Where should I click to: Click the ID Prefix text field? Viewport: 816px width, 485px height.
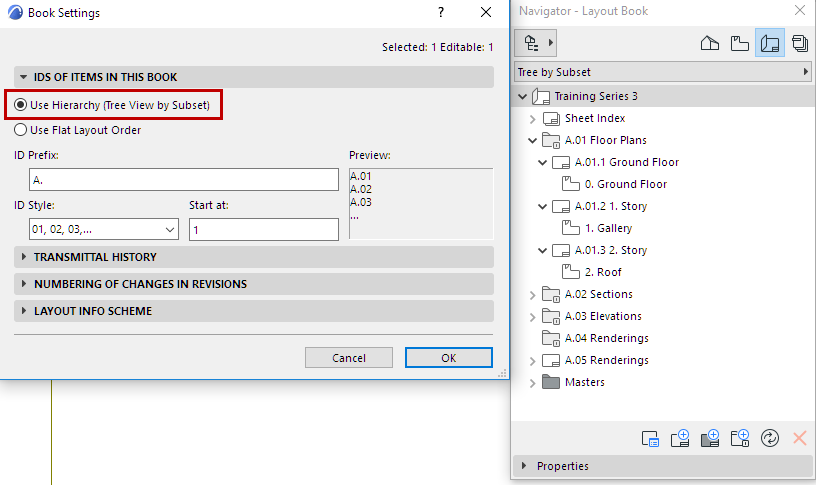[184, 180]
